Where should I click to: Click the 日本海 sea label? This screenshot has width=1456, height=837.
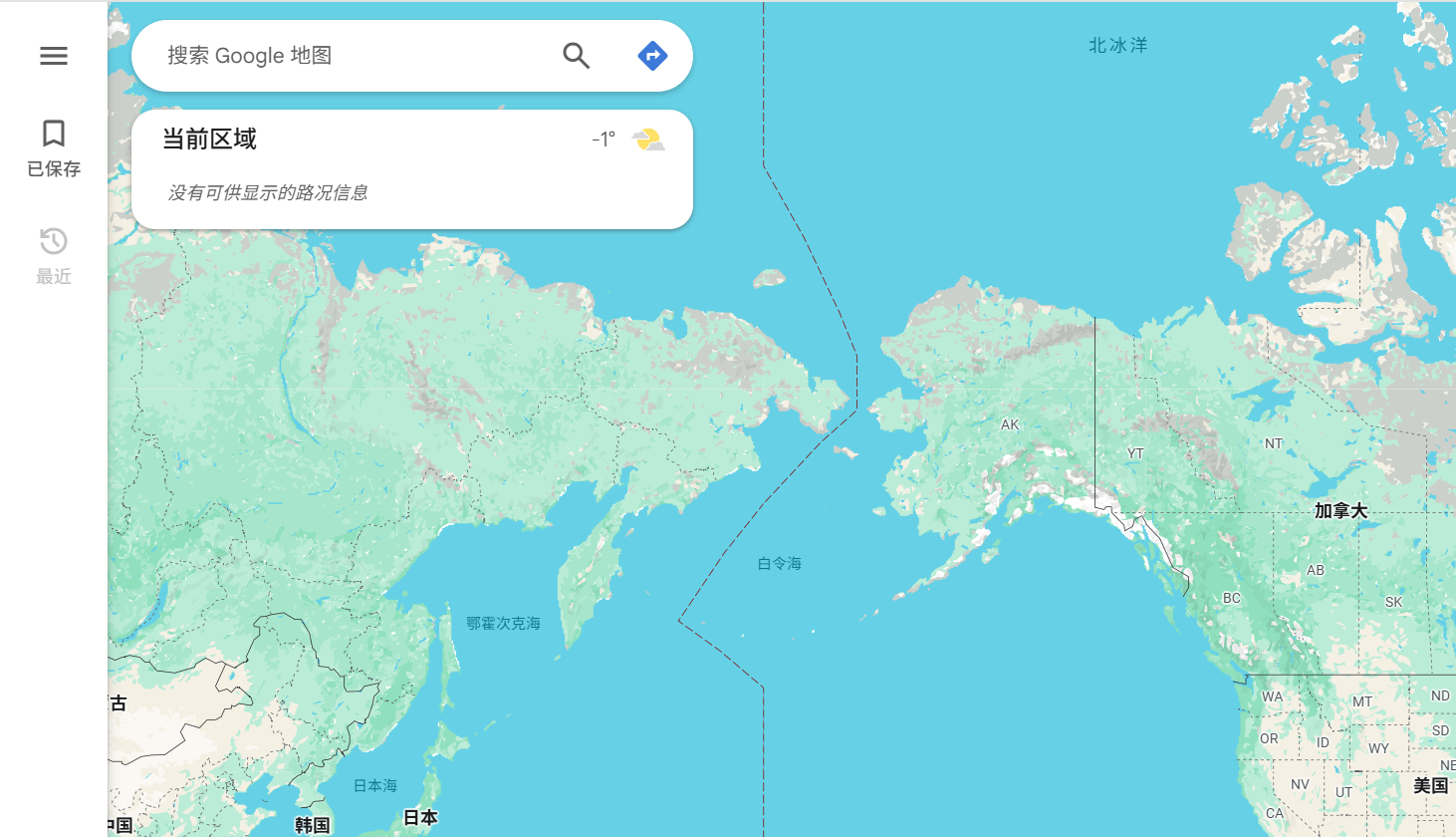point(375,785)
